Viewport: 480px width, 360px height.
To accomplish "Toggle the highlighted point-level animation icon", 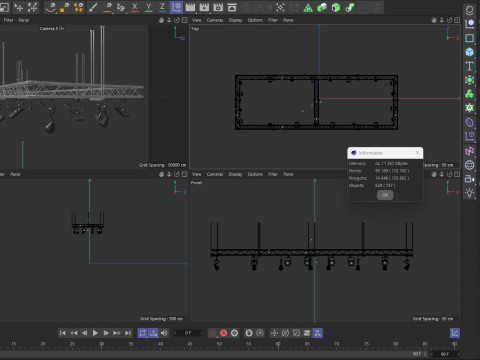I will (x=318, y=333).
